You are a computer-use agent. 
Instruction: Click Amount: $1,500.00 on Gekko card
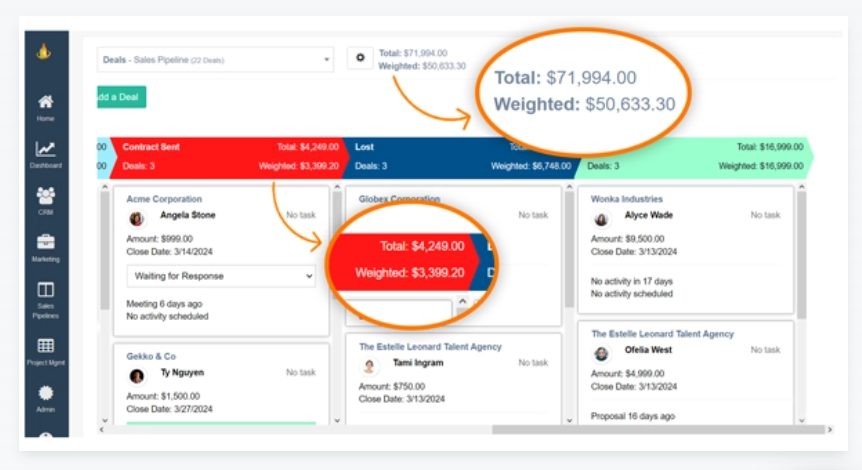click(x=163, y=396)
